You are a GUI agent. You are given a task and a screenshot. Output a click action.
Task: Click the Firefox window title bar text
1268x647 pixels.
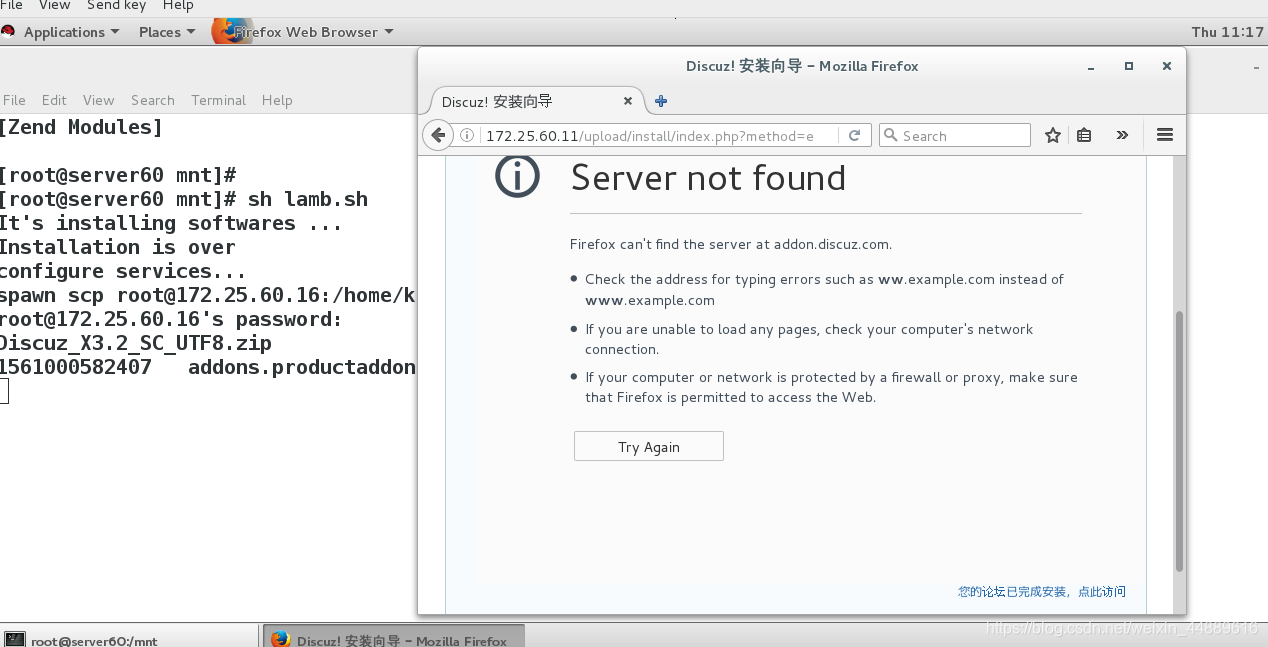click(x=802, y=66)
